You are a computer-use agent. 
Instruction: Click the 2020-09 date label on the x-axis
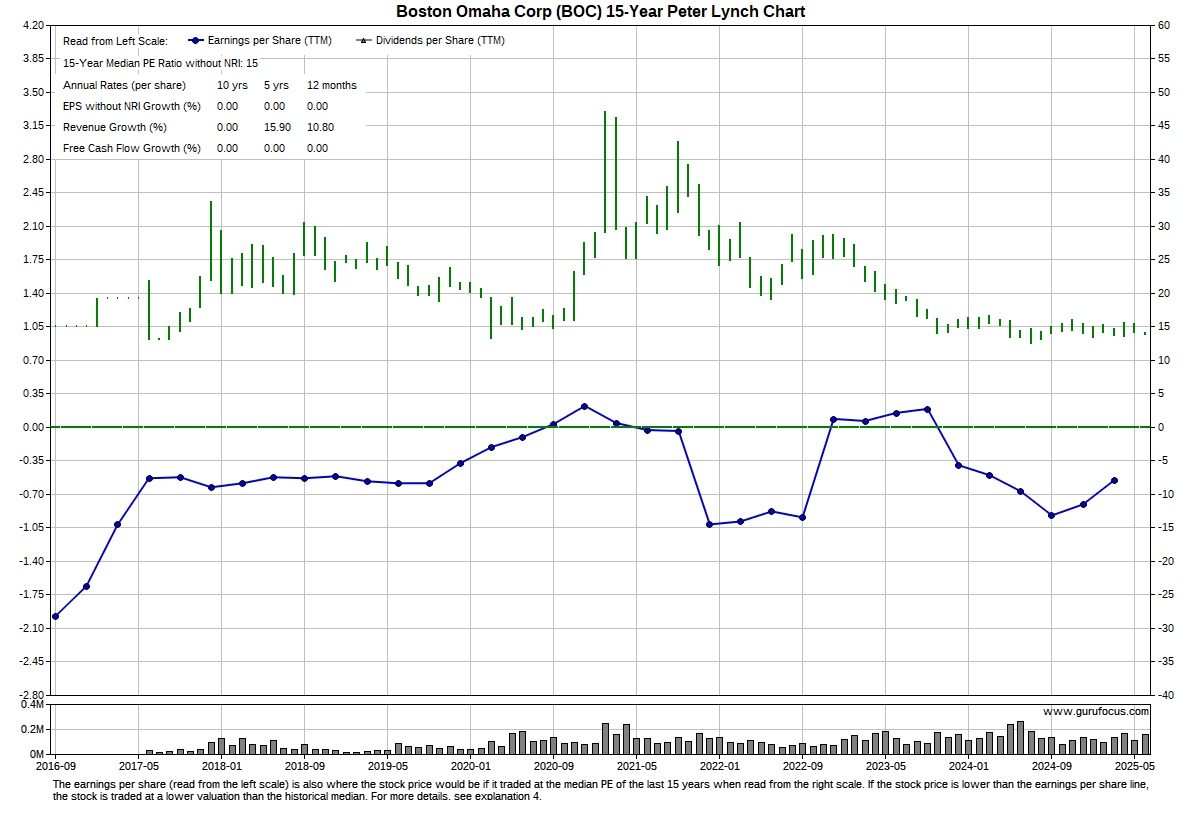click(553, 765)
